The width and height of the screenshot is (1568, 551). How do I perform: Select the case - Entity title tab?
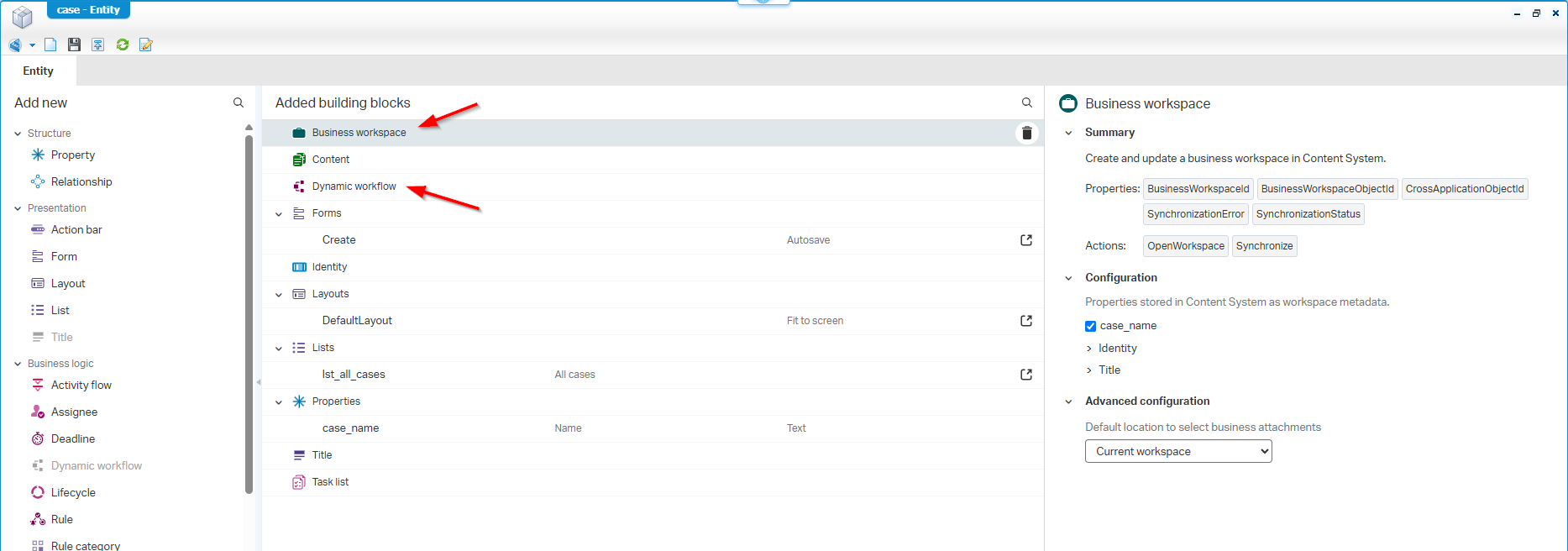[88, 10]
